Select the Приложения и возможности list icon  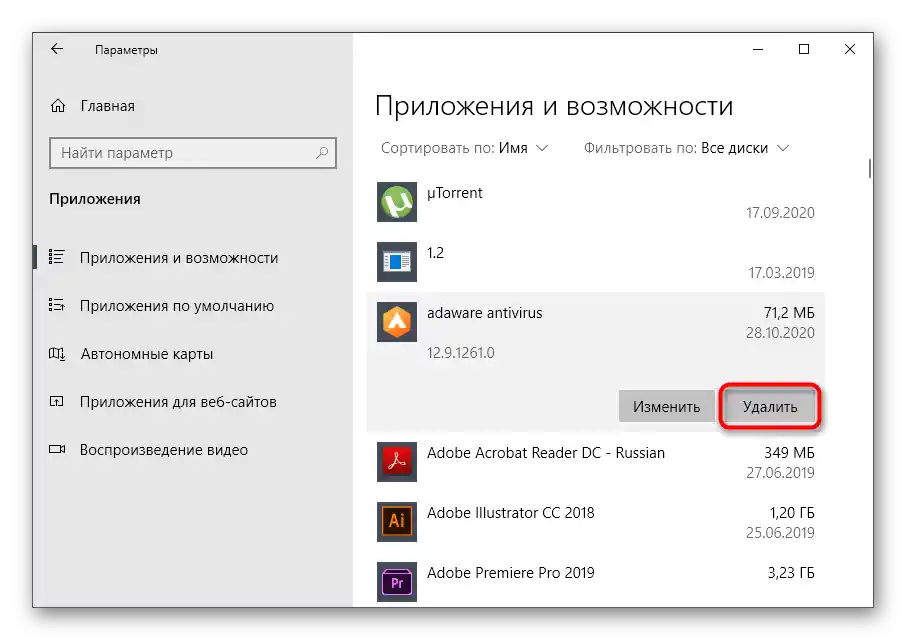(57, 257)
